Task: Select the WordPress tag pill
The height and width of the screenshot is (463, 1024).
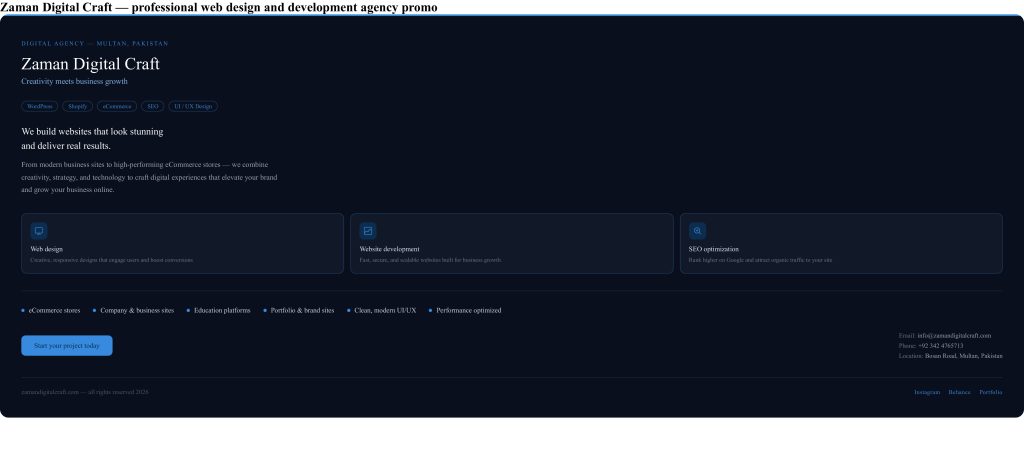Action: pyautogui.click(x=40, y=106)
